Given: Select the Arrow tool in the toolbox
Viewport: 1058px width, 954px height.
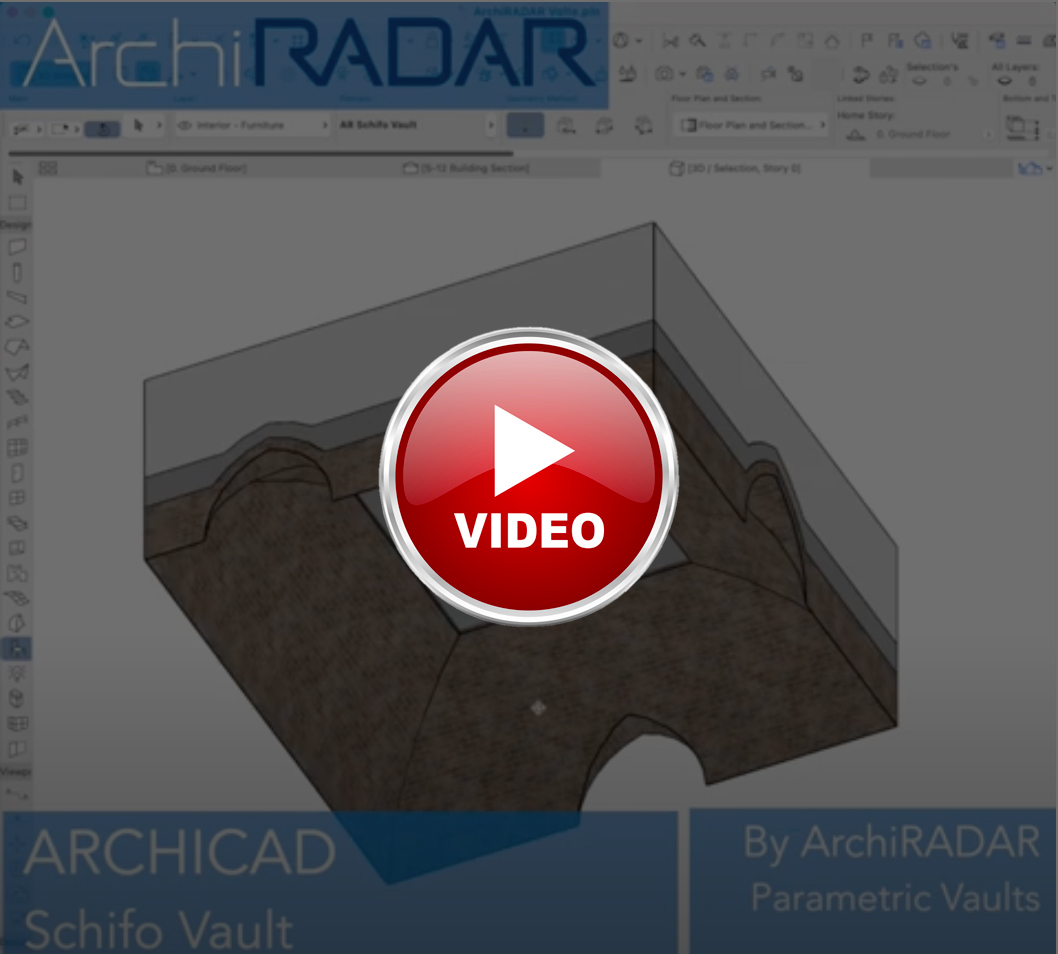Looking at the screenshot, I should pos(17,177).
